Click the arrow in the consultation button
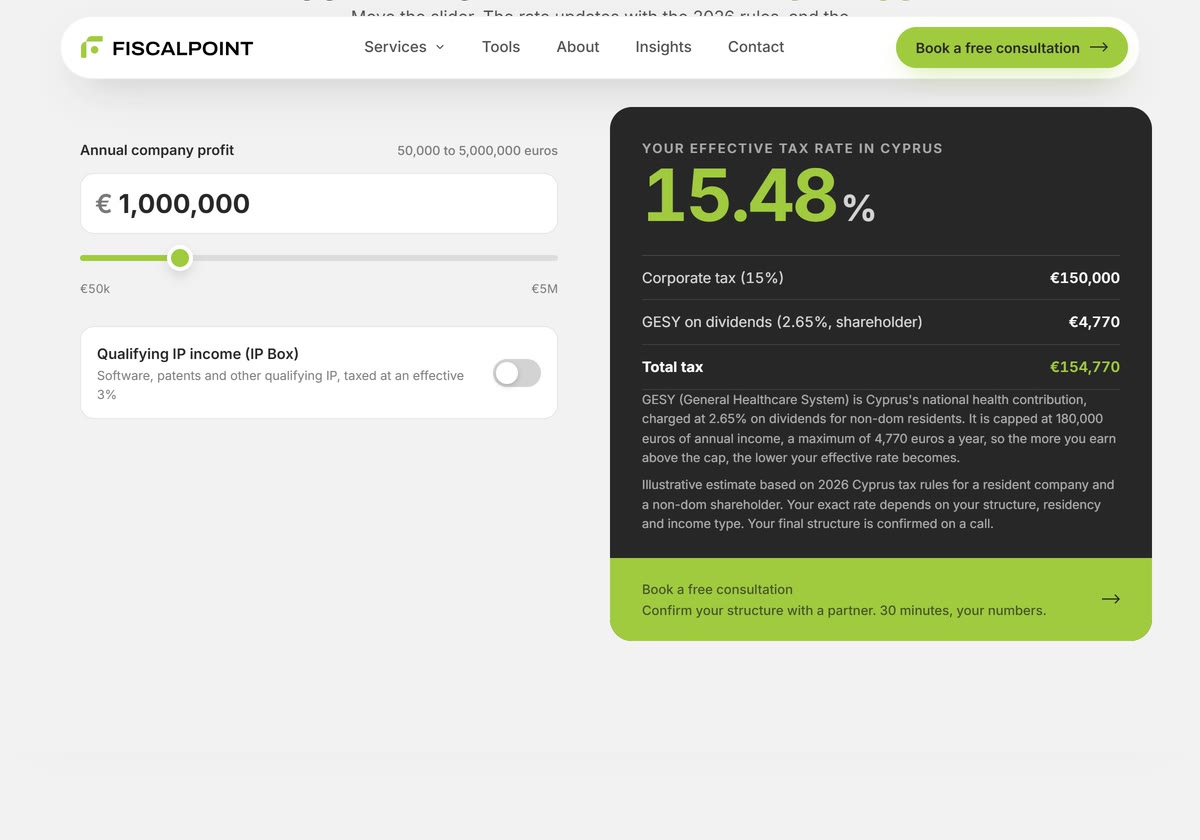This screenshot has height=840, width=1200. 1099,47
